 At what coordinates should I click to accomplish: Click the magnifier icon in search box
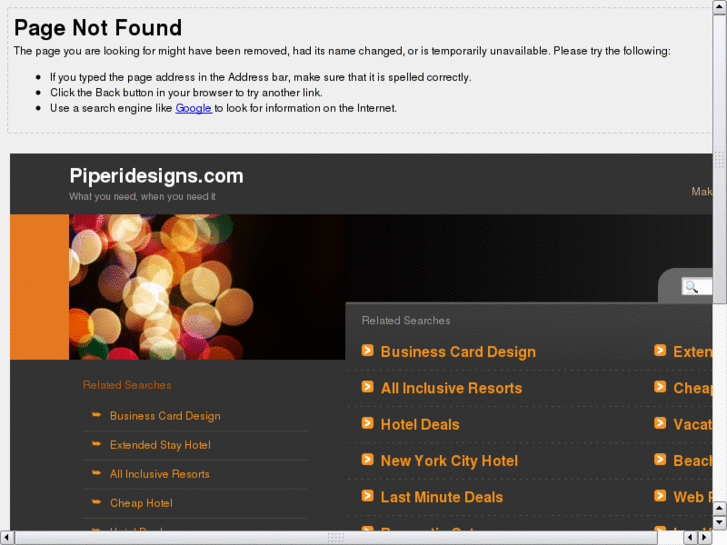691,287
